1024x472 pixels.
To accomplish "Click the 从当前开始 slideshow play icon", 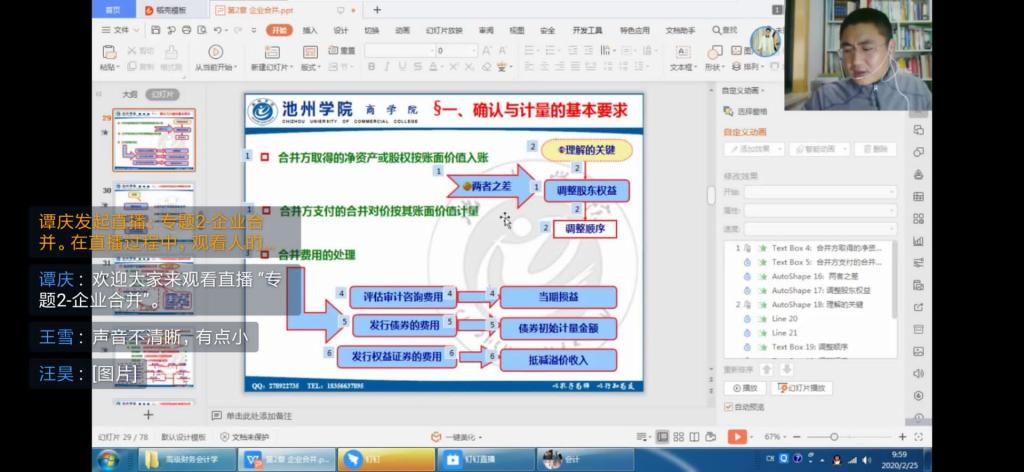I will (x=215, y=51).
